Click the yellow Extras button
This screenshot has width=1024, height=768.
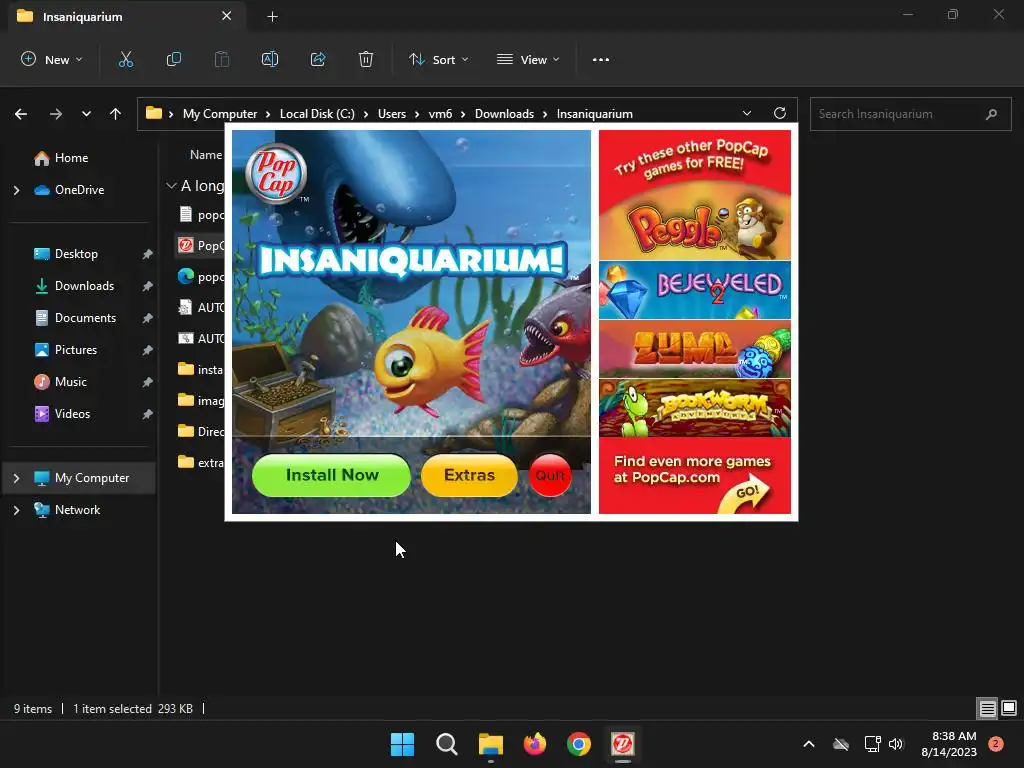coord(470,475)
